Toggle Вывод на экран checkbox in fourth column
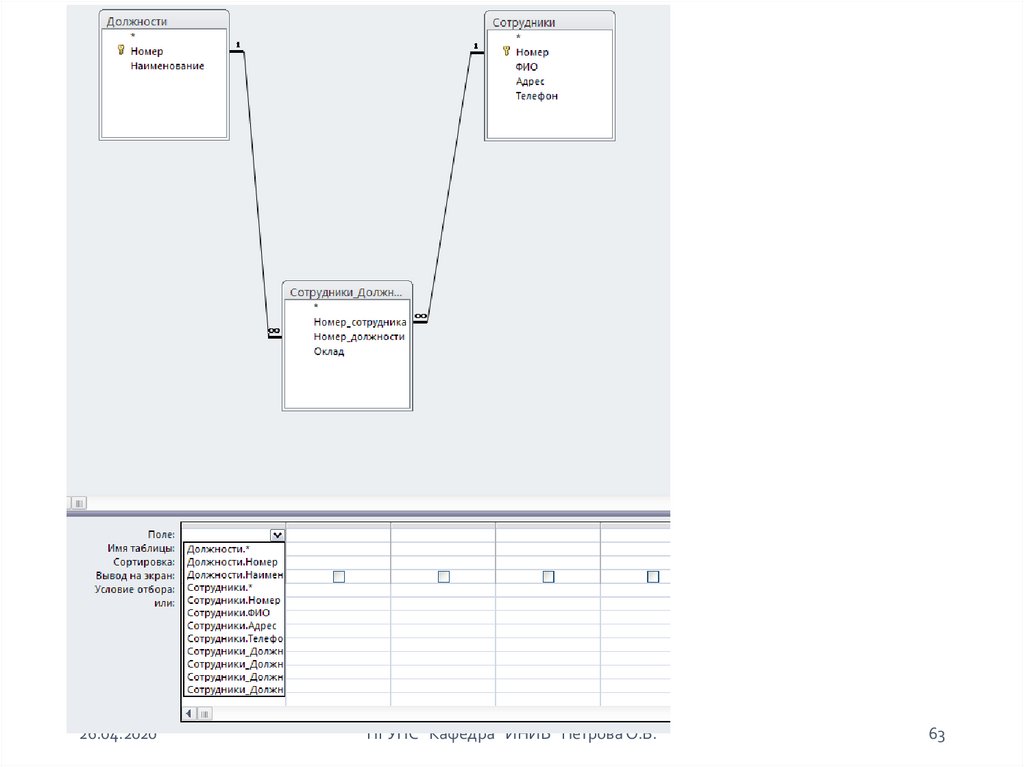Screen dimensions: 1024x767 548,576
